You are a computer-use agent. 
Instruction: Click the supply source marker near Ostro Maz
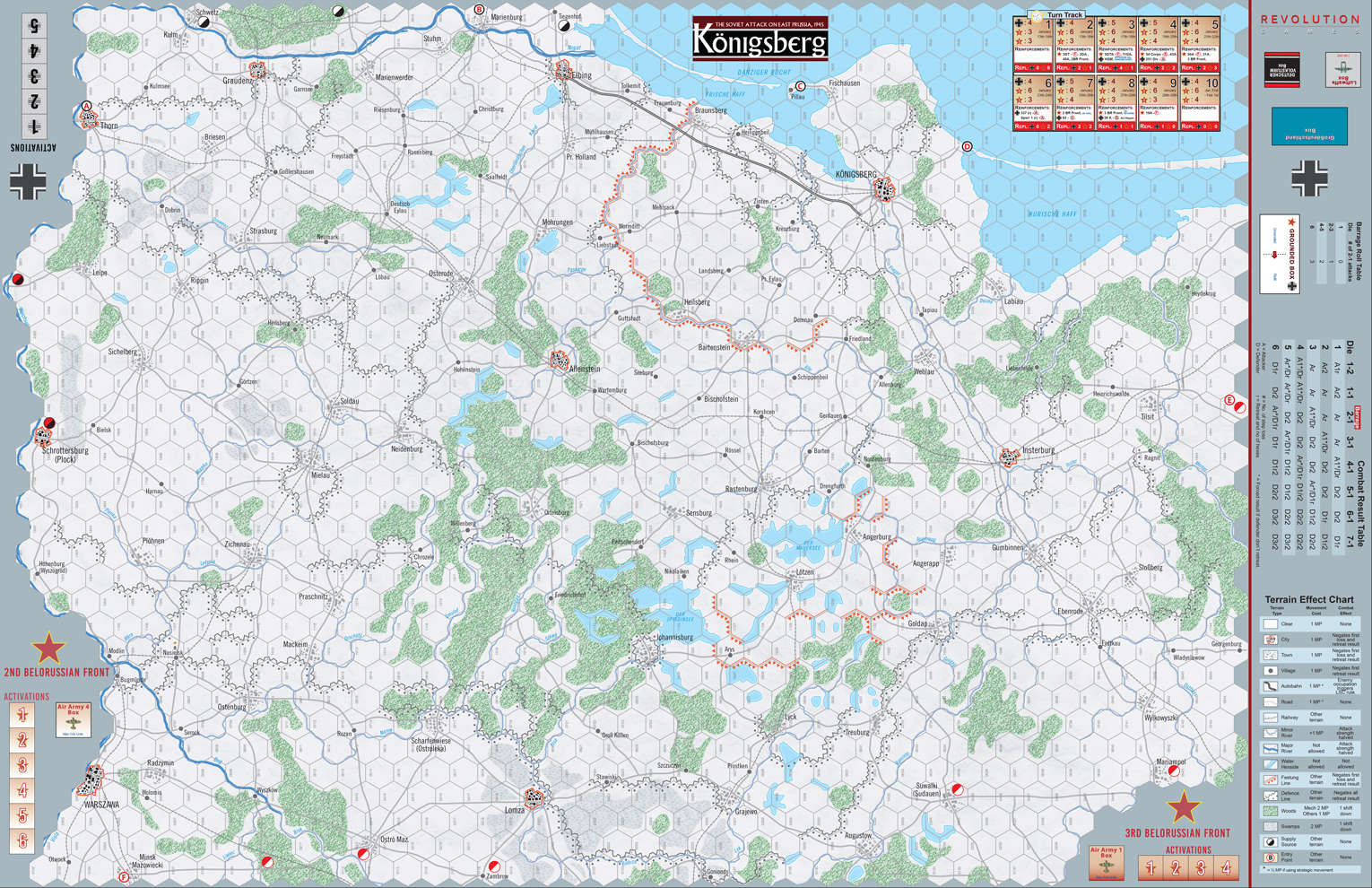click(363, 854)
